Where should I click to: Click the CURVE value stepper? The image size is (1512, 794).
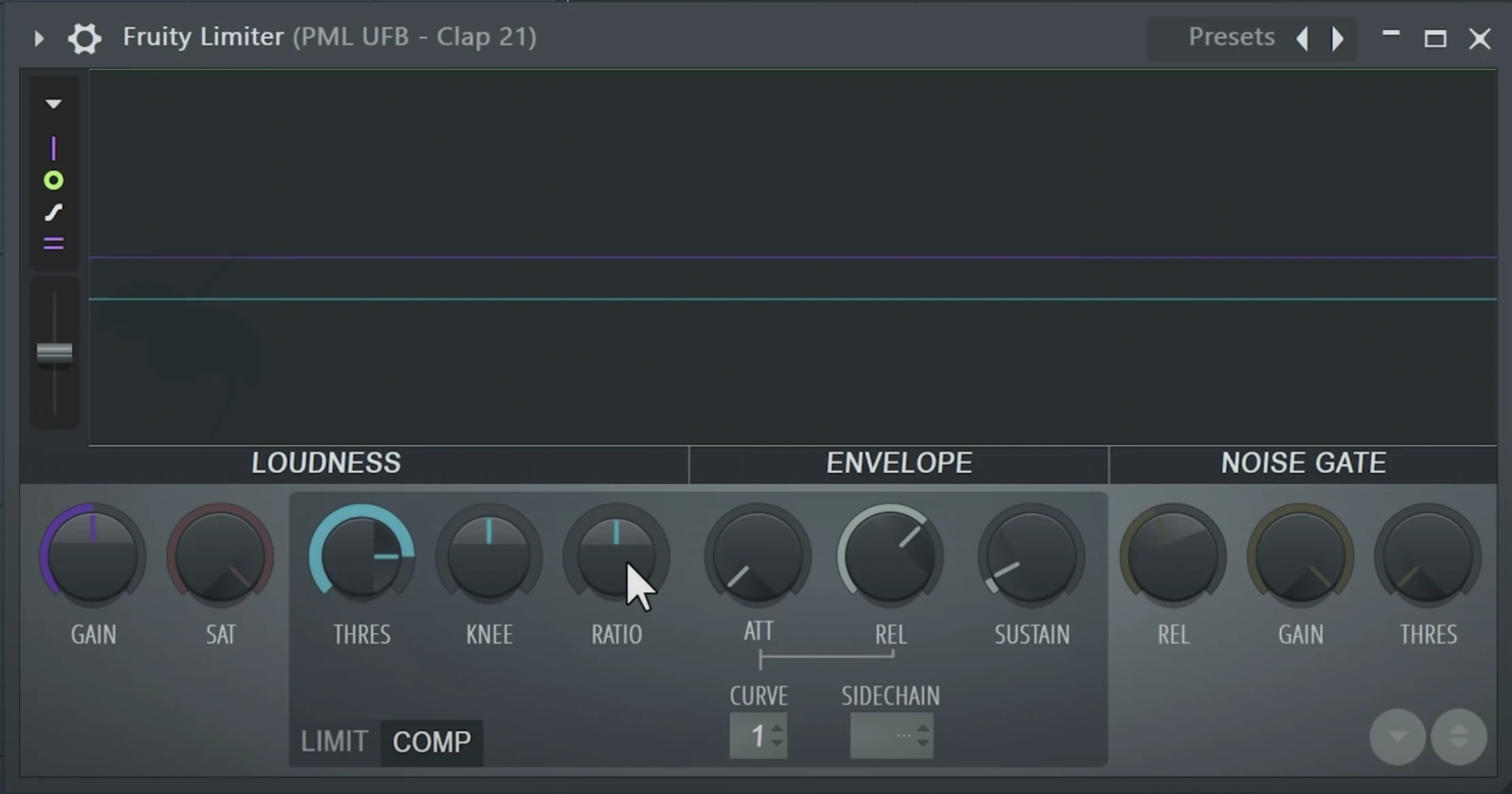758,736
